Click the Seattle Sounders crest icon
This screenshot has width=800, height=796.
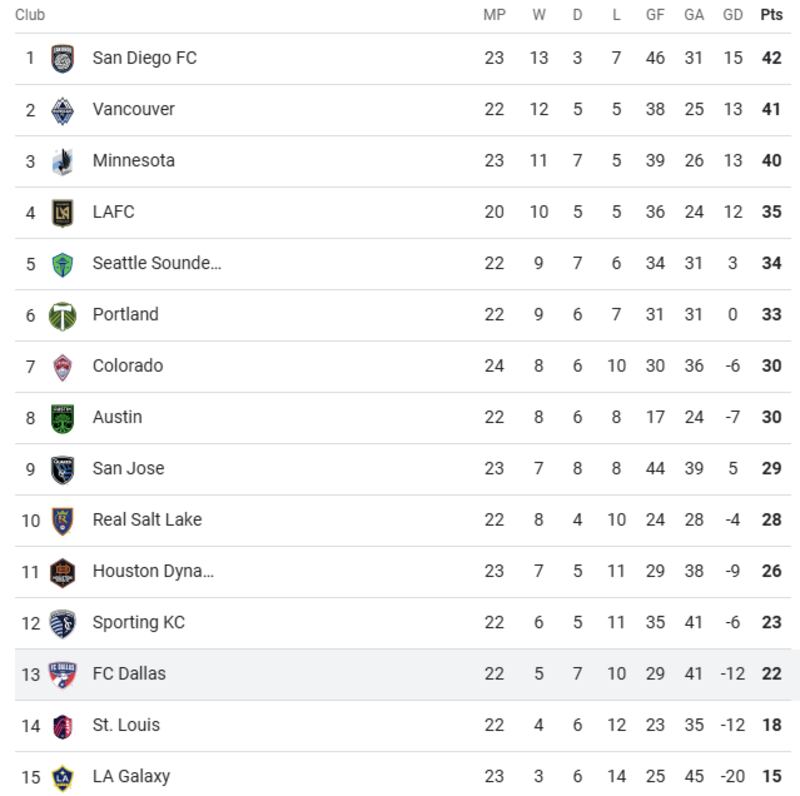(x=63, y=264)
